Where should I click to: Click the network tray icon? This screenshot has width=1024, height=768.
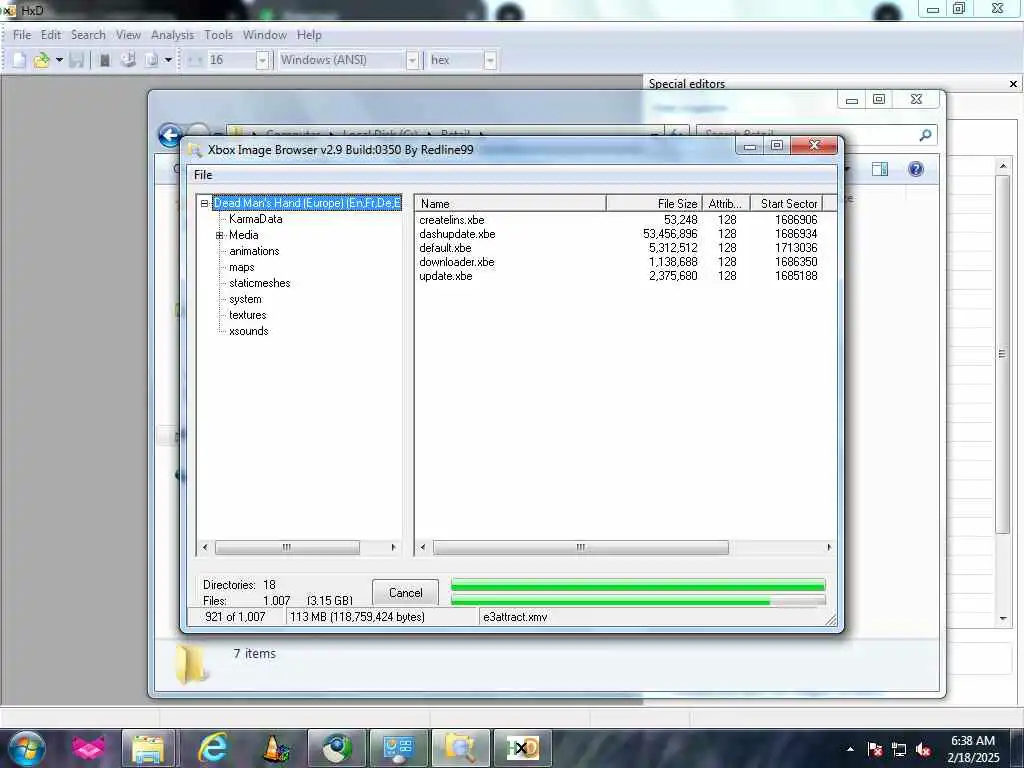pos(899,749)
